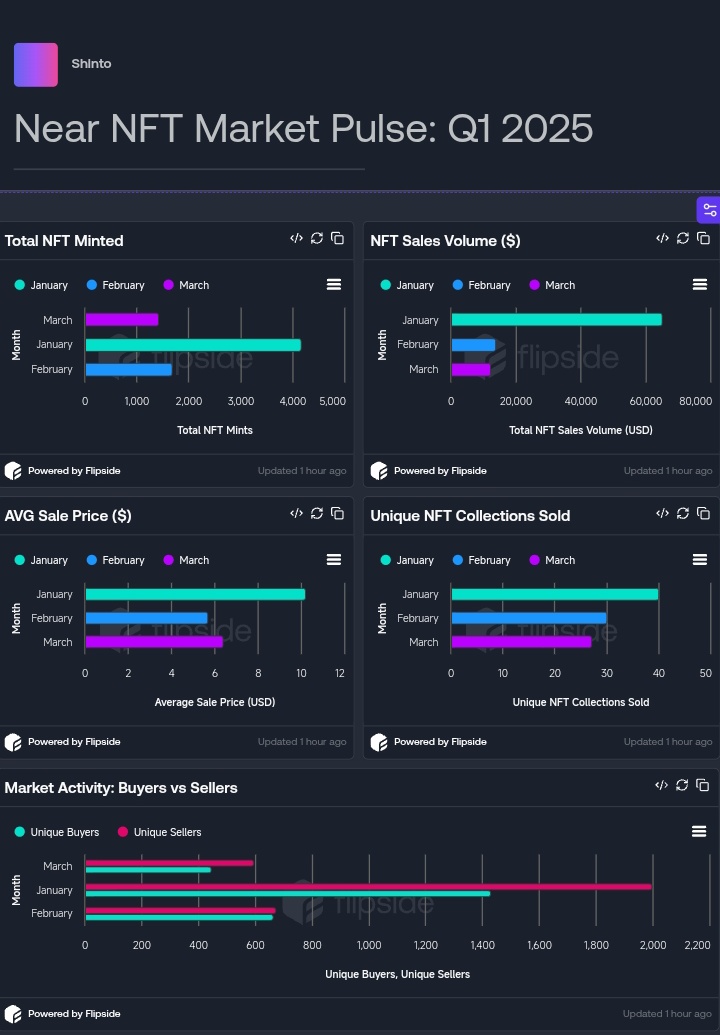Click Shinto's gradient profile avatar

(36, 65)
